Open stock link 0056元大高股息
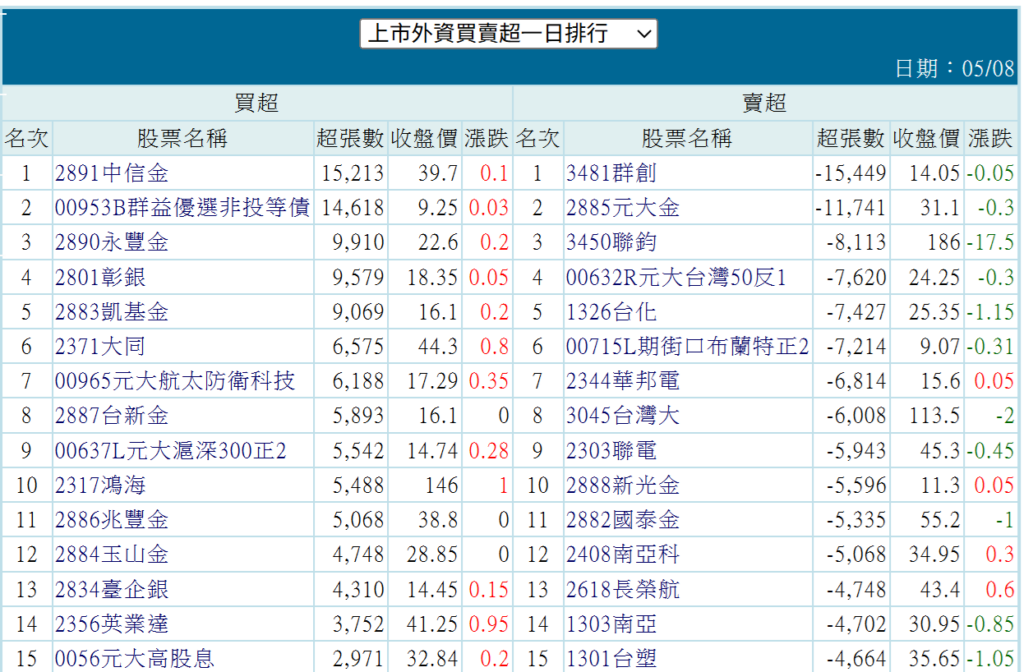This screenshot has width=1024, height=672. pyautogui.click(x=135, y=659)
